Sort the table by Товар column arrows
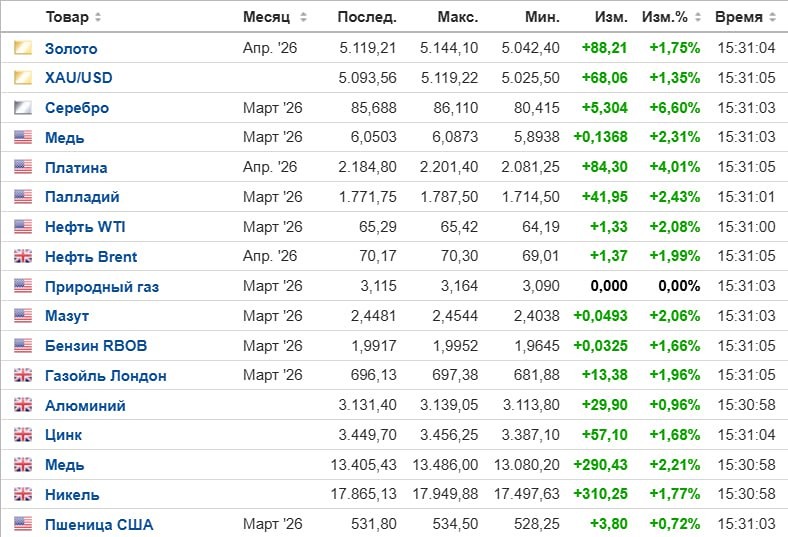788x537 pixels. pyautogui.click(x=98, y=18)
